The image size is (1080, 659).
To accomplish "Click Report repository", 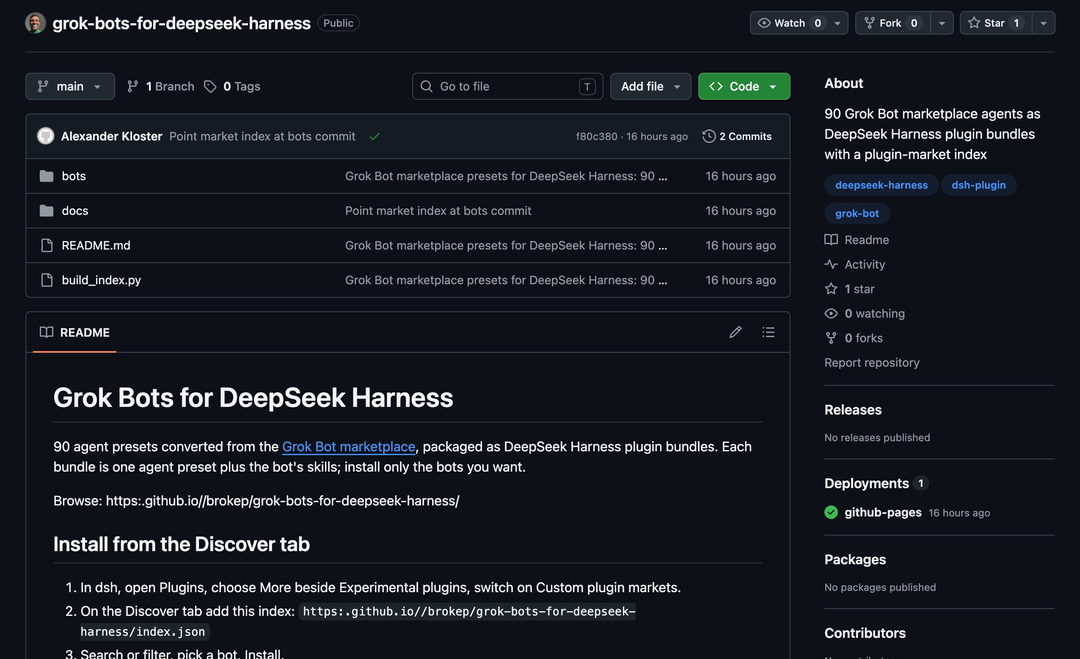I will 872,362.
